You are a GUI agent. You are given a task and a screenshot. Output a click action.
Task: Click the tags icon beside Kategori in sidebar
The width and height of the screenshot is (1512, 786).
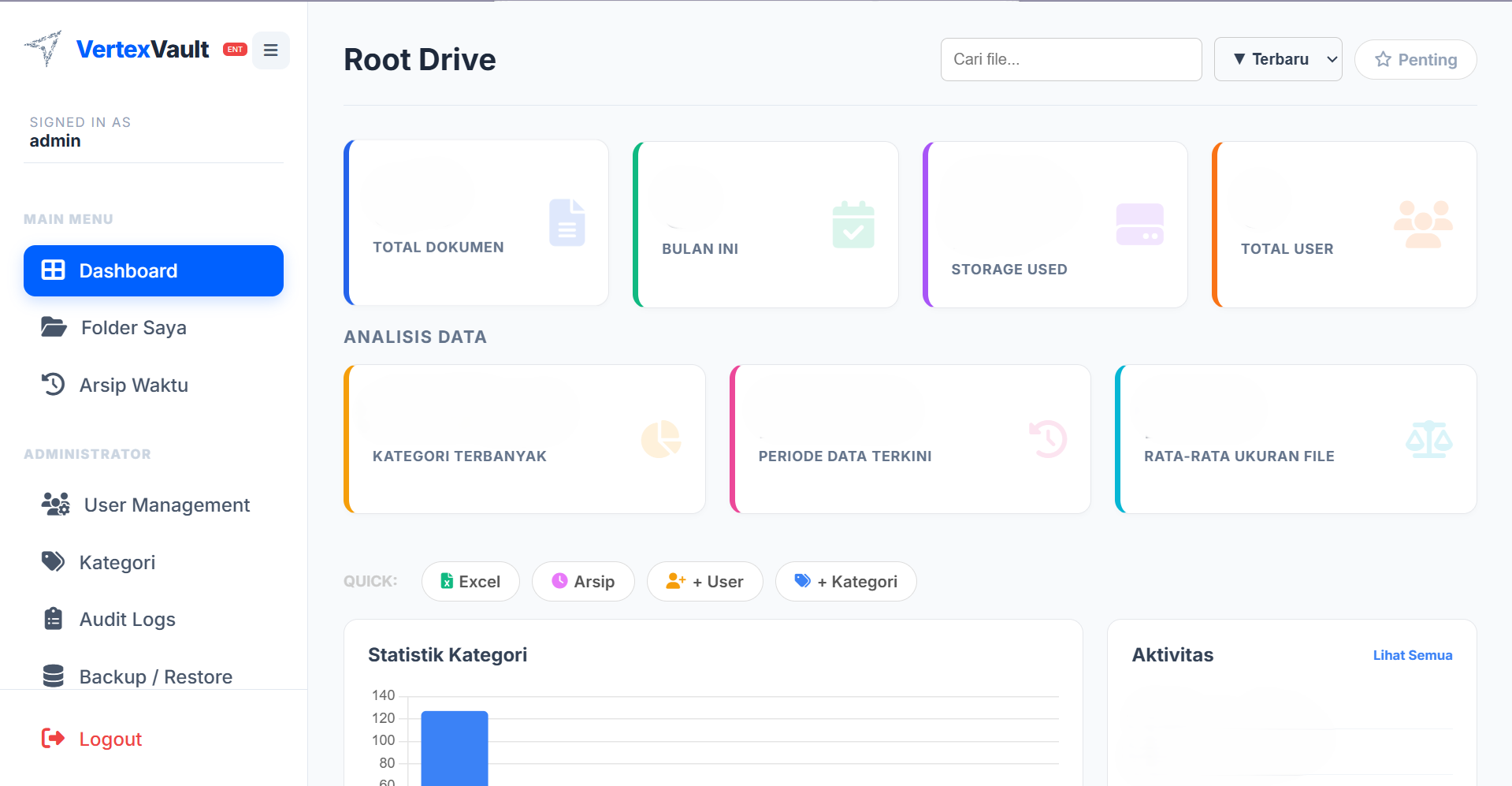(x=53, y=561)
